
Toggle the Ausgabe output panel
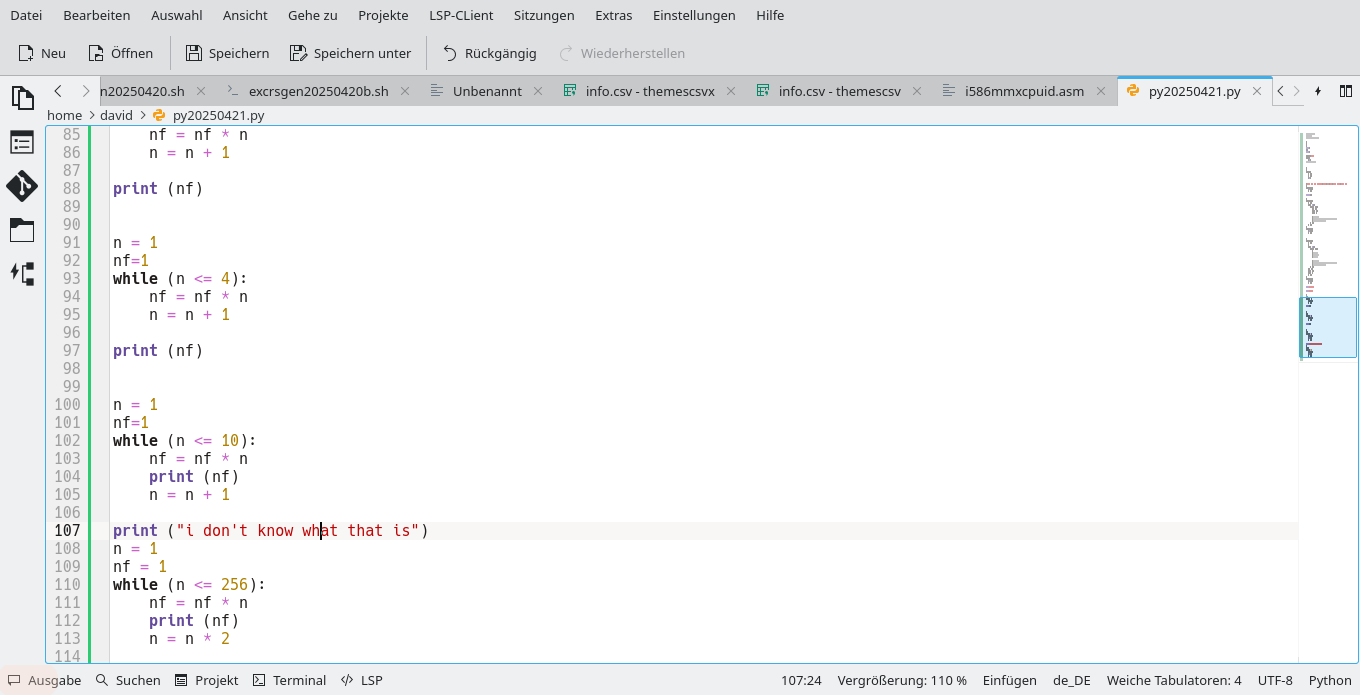[x=44, y=680]
